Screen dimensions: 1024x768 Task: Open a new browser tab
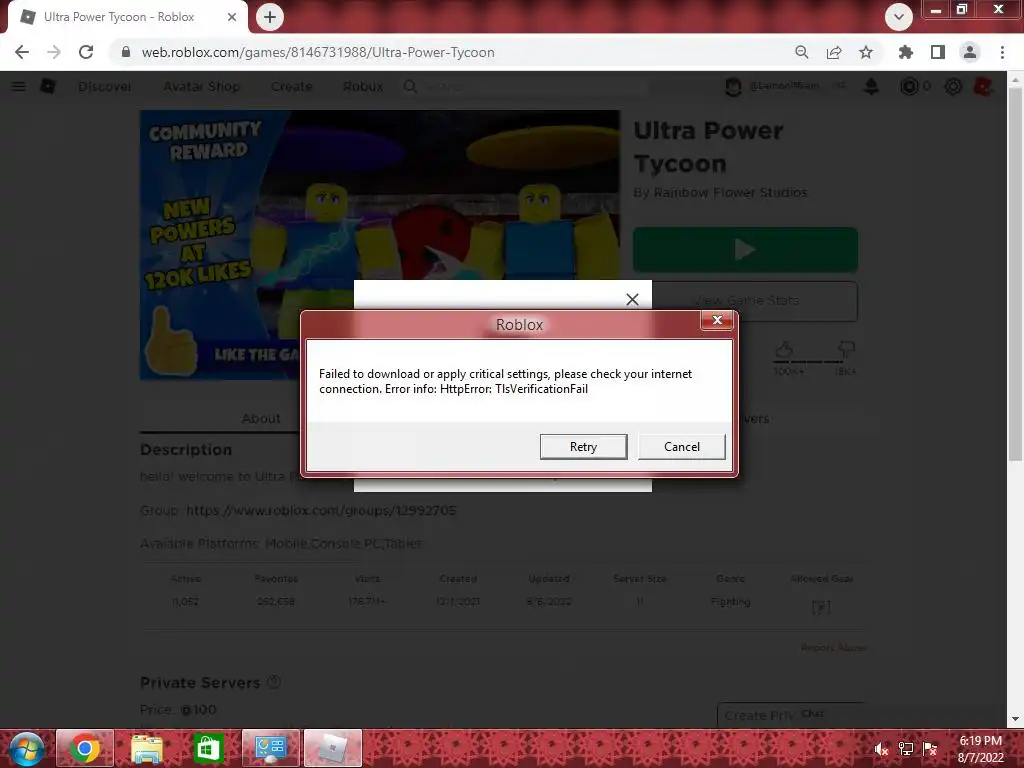point(270,17)
